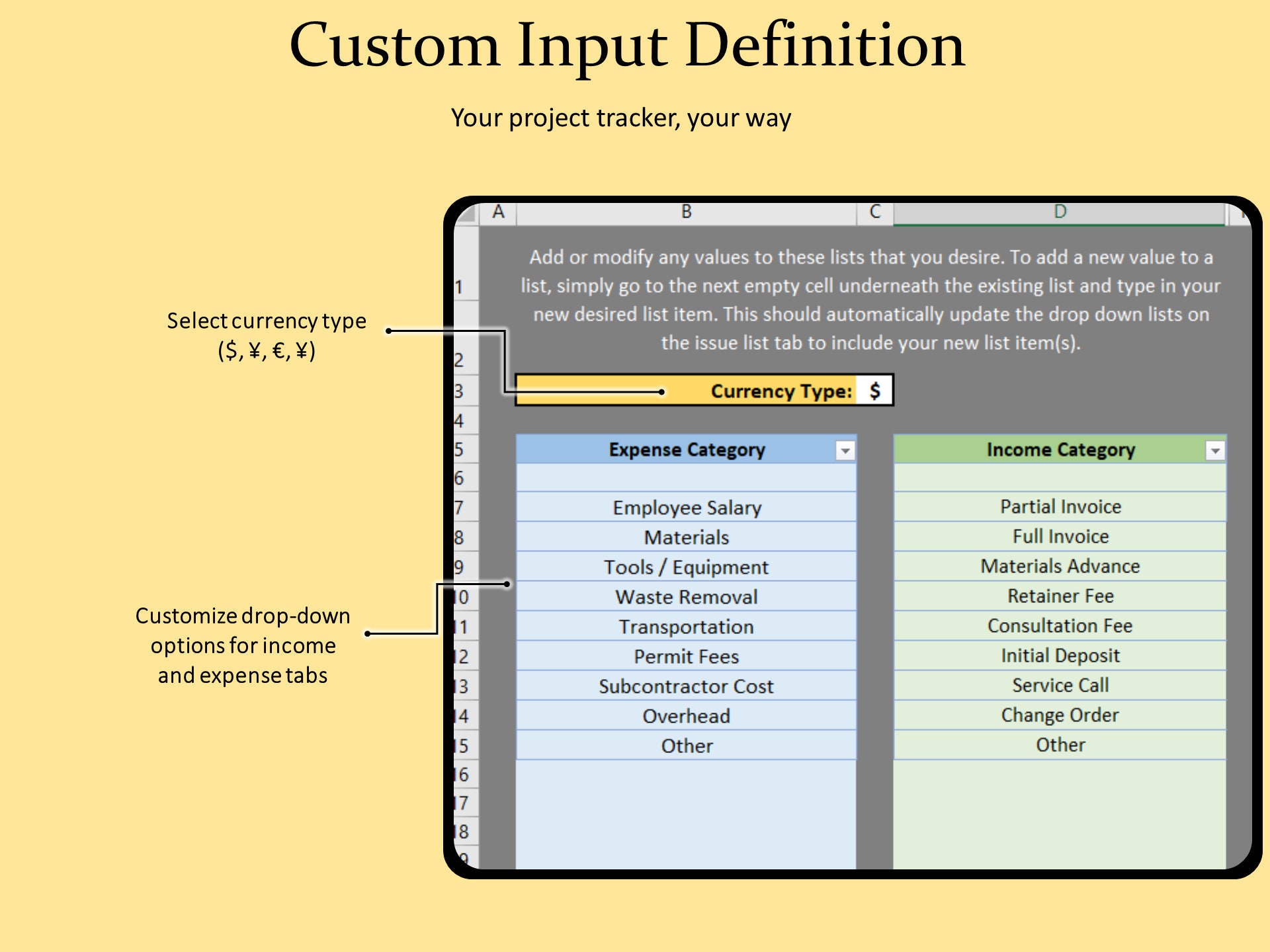This screenshot has width=1270, height=952.
Task: Select the Initial Deposit cell
Action: pos(1060,655)
